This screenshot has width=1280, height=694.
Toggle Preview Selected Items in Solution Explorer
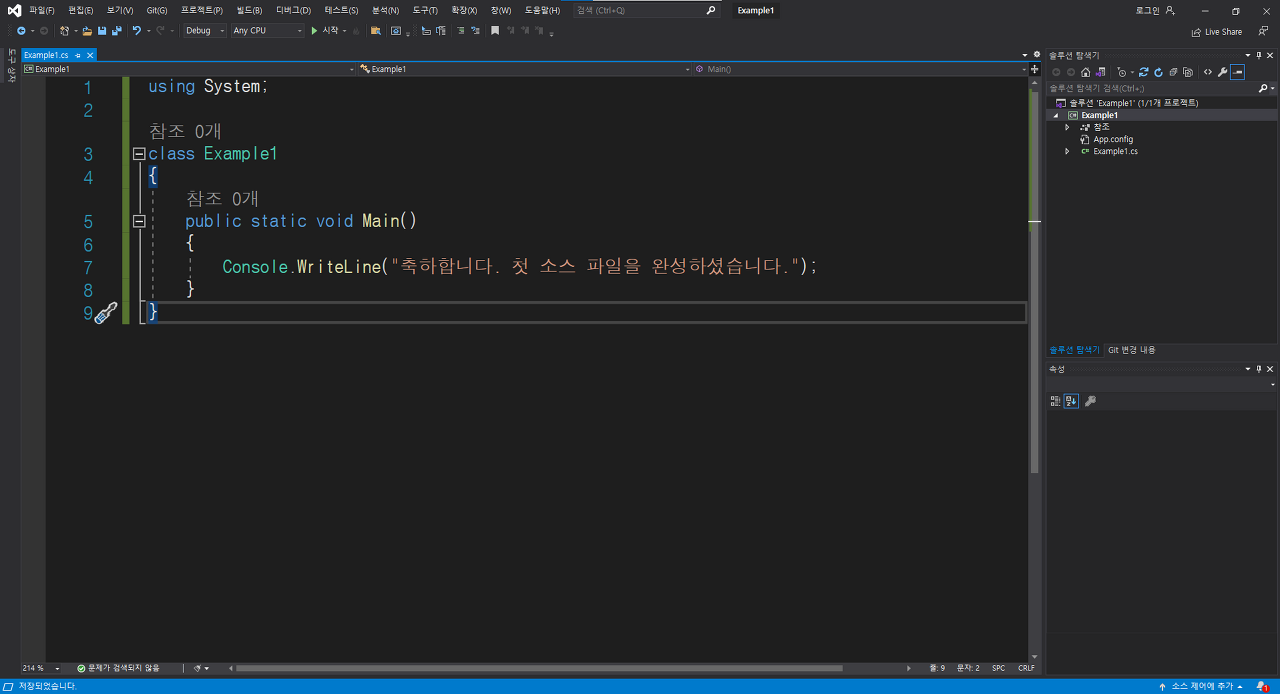point(1237,72)
